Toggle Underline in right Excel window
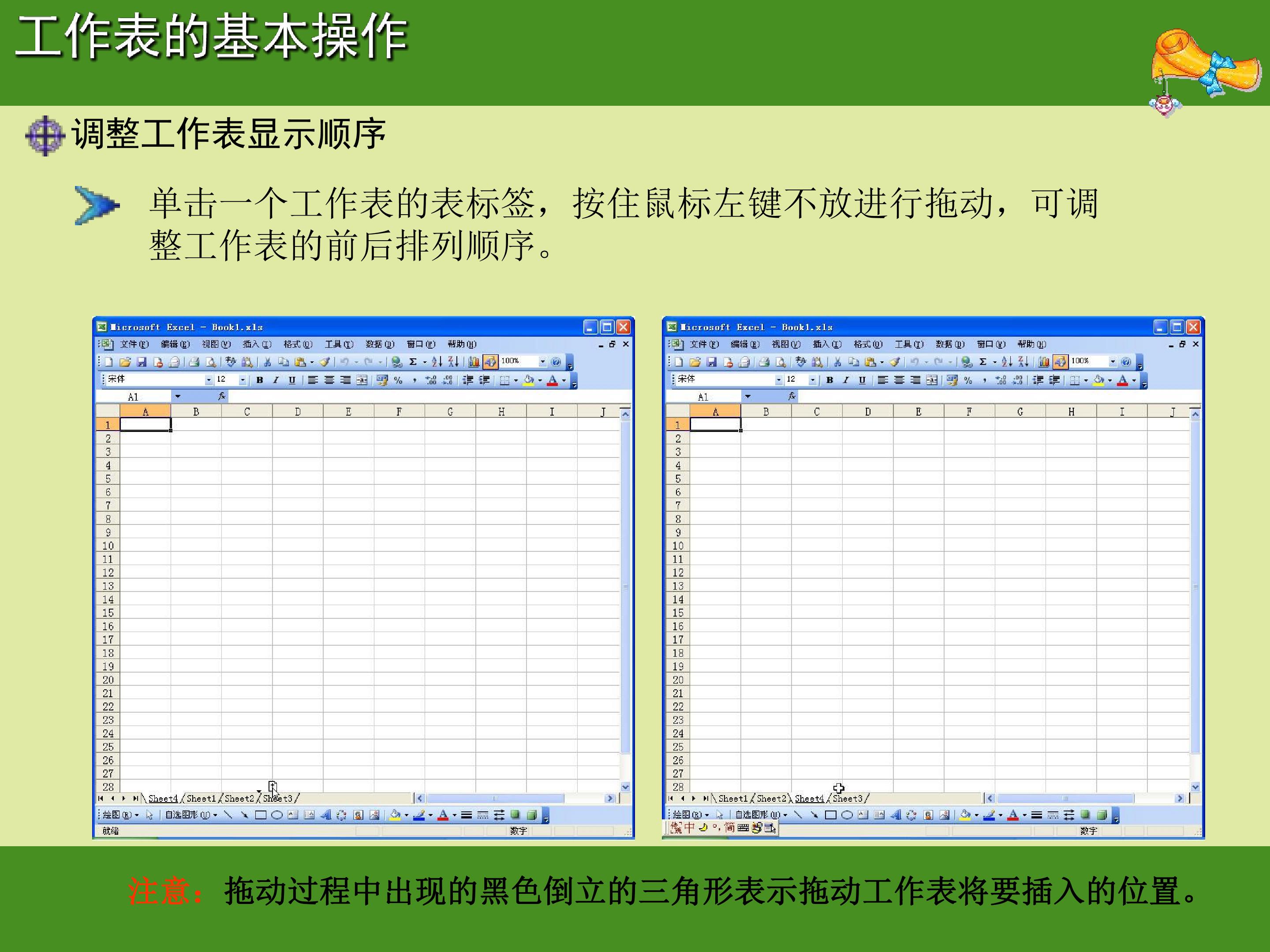The image size is (1270, 952). 862,380
